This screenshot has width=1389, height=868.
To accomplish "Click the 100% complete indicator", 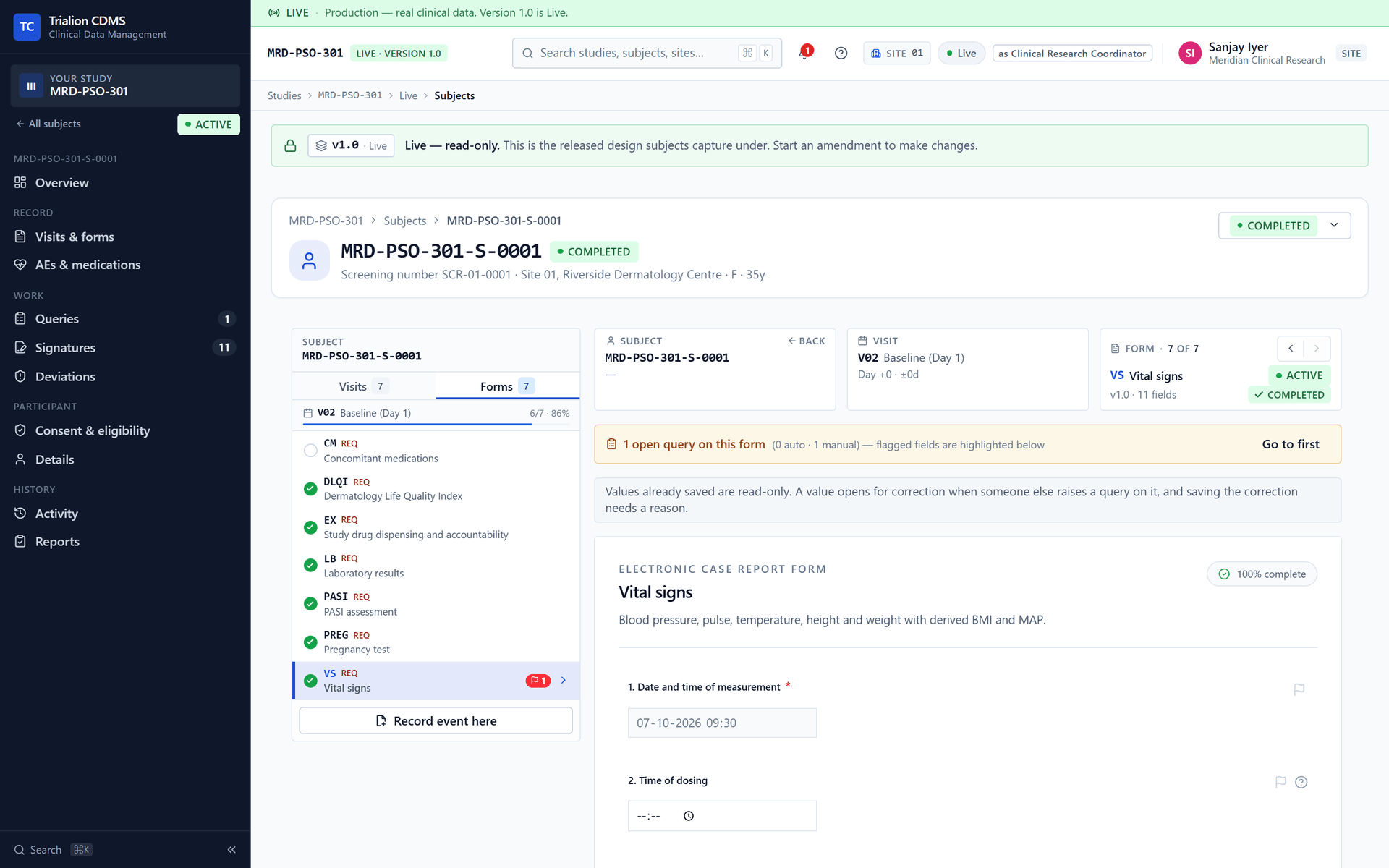I will point(1262,574).
